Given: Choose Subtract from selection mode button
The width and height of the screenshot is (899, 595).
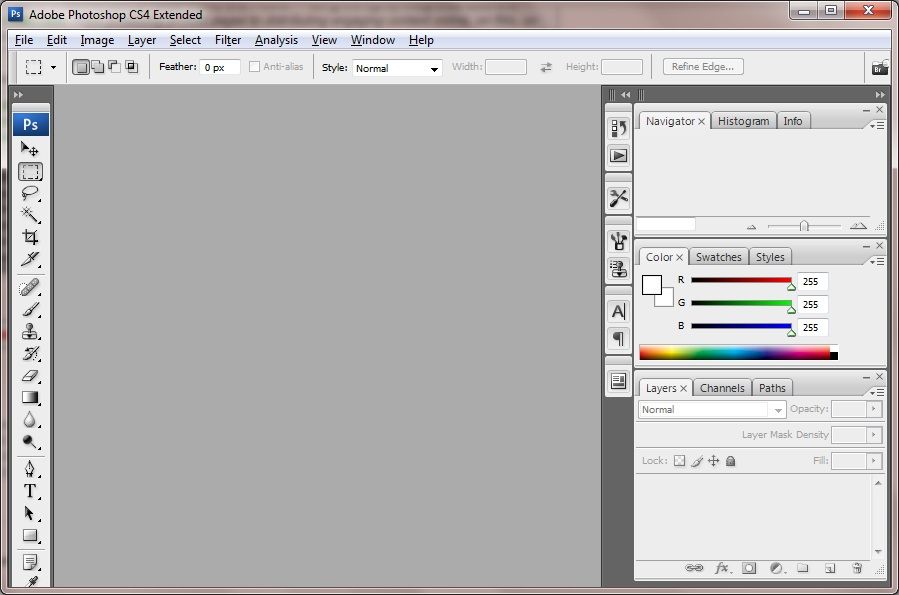Looking at the screenshot, I should (x=115, y=67).
